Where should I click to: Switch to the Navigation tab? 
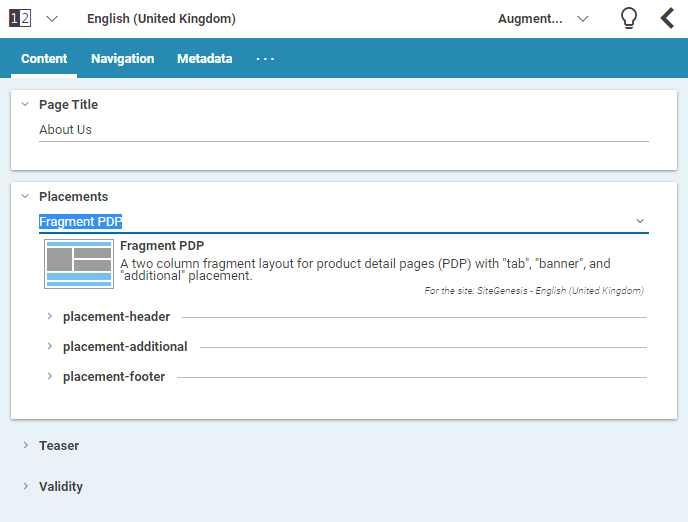[x=122, y=59]
